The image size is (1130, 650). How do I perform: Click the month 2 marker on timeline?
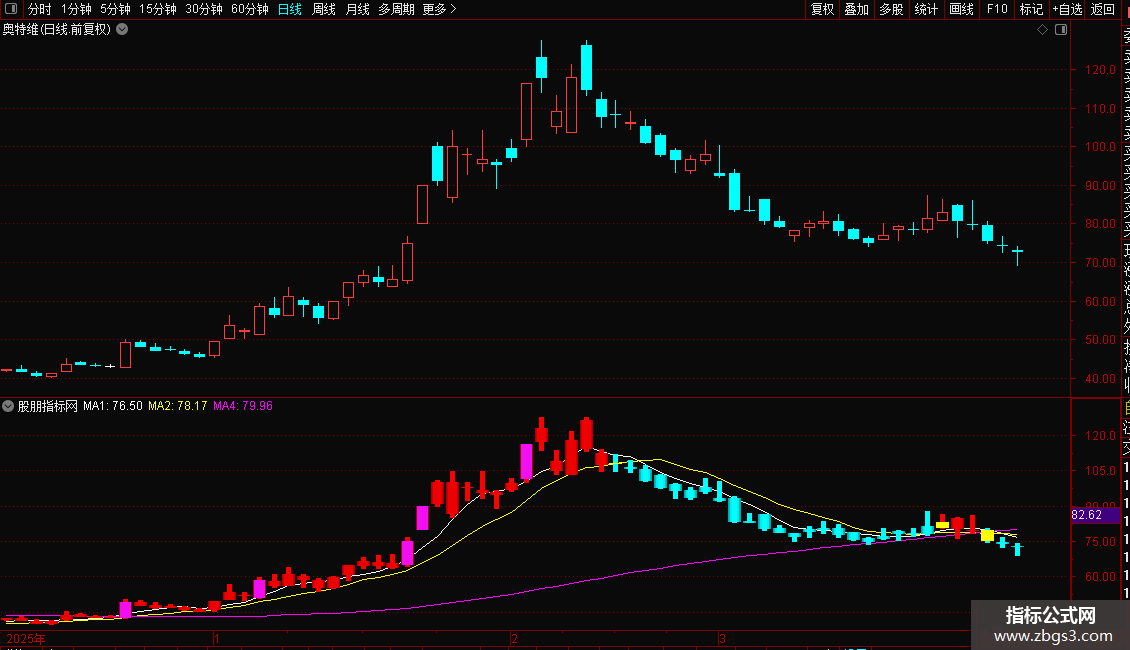[x=514, y=639]
